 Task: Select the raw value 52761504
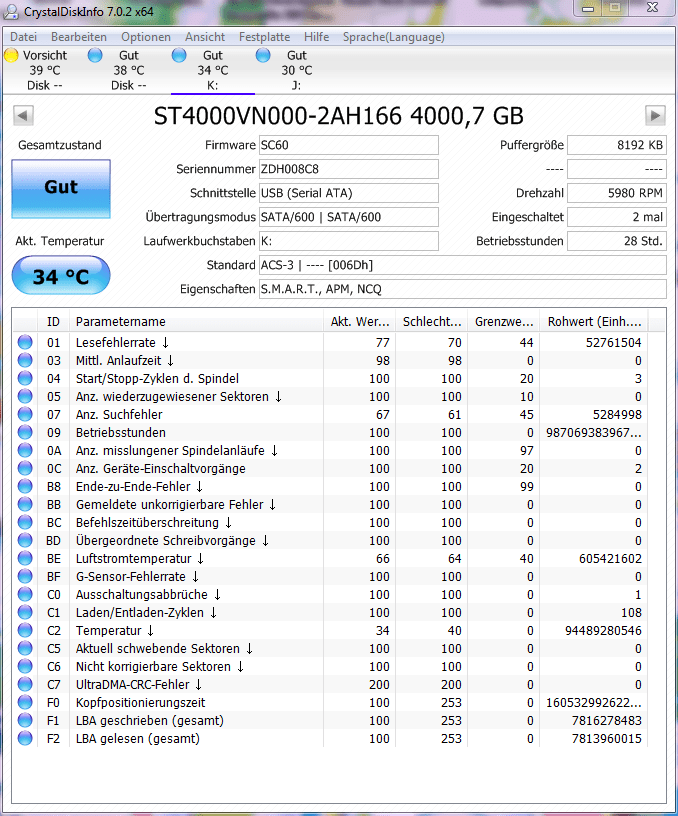coord(613,342)
